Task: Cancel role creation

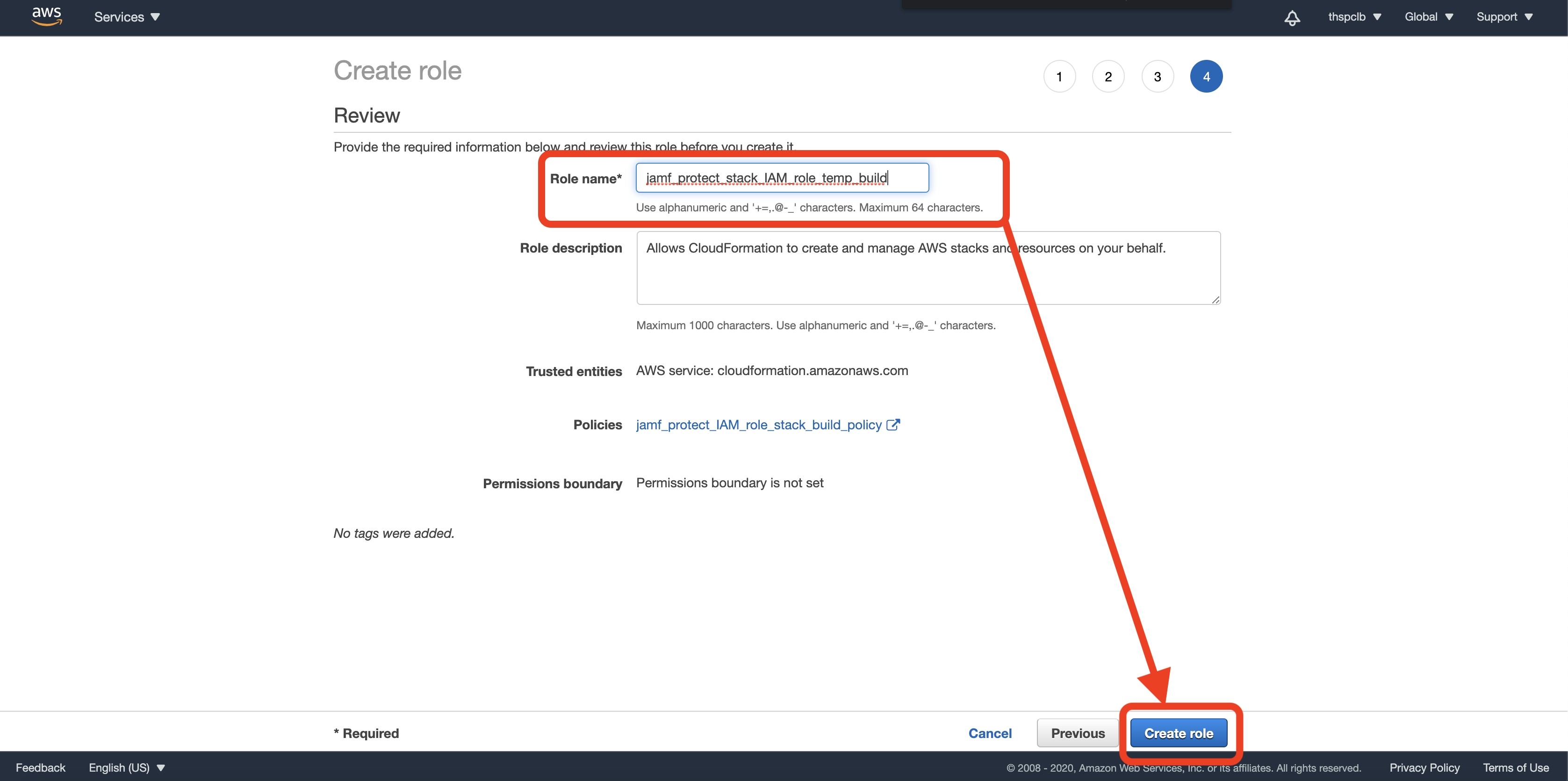Action: click(990, 733)
